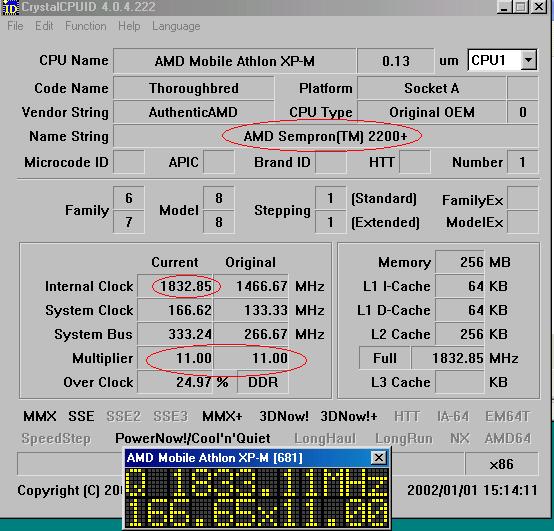Click the greyed AMD64 feature label
Viewport: 554px width, 531px height.
click(507, 438)
